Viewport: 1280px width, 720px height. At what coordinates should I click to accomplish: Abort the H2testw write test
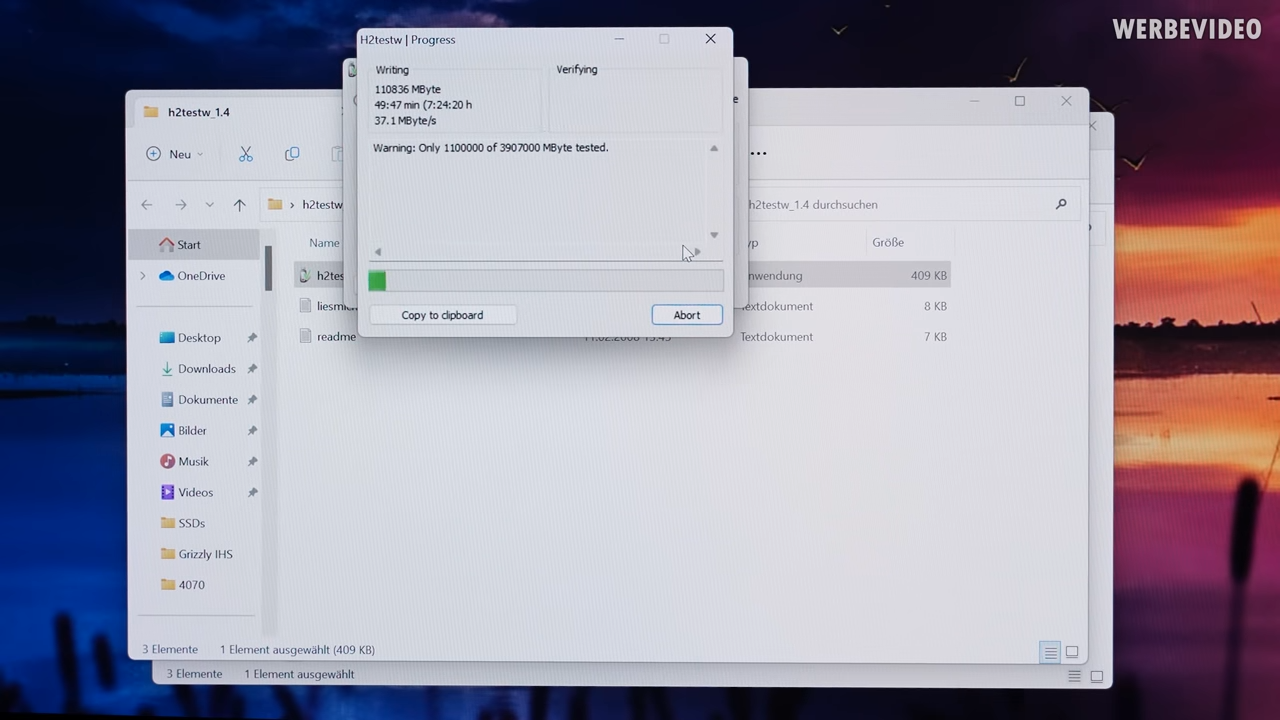686,315
